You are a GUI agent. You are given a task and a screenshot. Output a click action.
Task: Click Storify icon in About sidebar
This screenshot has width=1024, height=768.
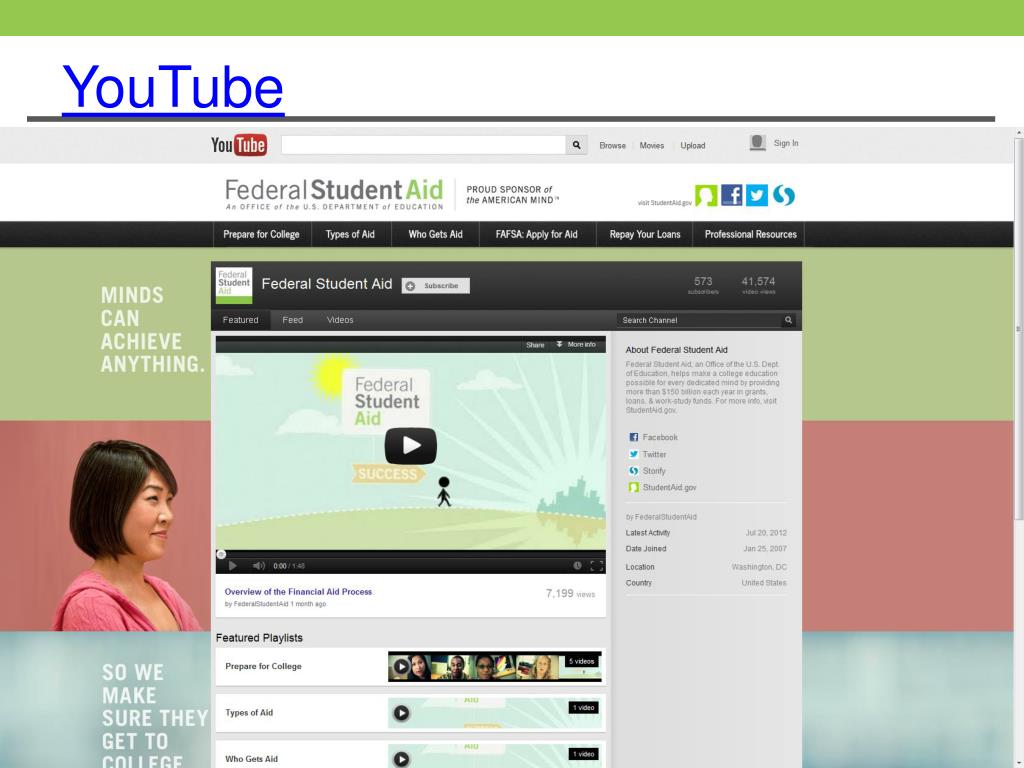(633, 471)
